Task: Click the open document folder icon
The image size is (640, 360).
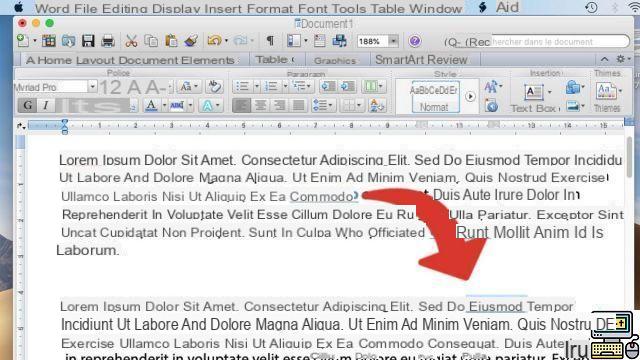Action: point(68,41)
